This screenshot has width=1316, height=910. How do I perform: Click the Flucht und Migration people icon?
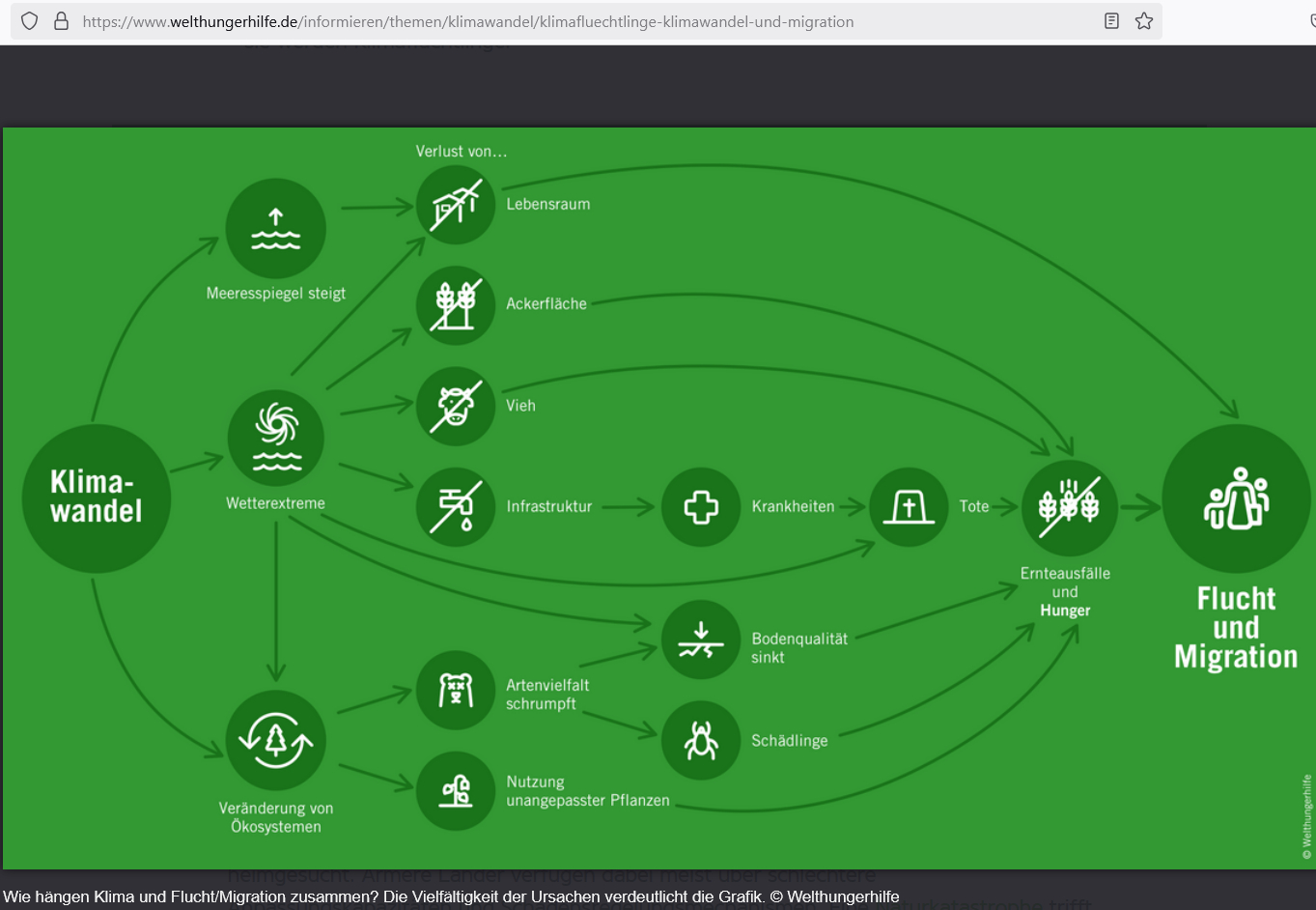(x=1236, y=498)
